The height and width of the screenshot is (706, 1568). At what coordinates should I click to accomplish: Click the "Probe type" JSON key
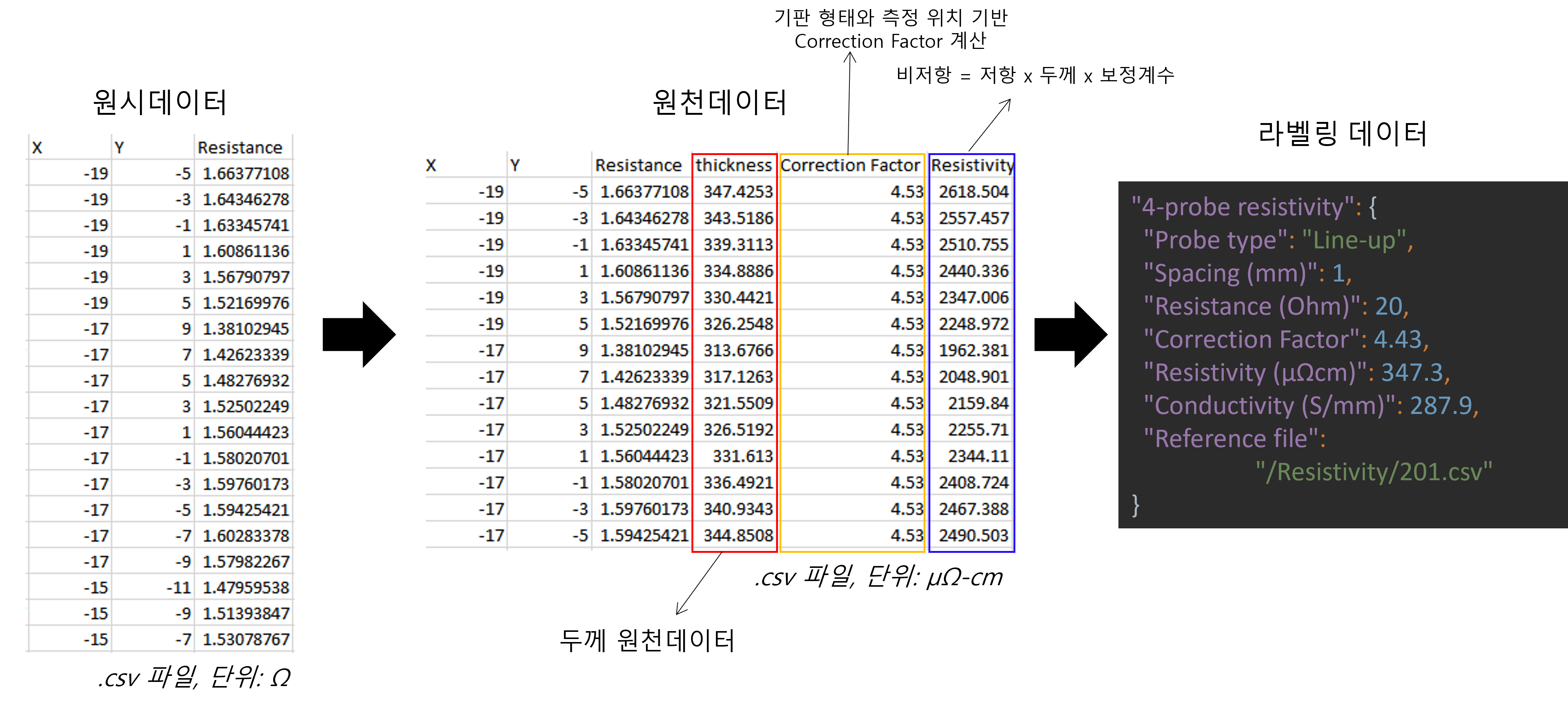[1216, 240]
